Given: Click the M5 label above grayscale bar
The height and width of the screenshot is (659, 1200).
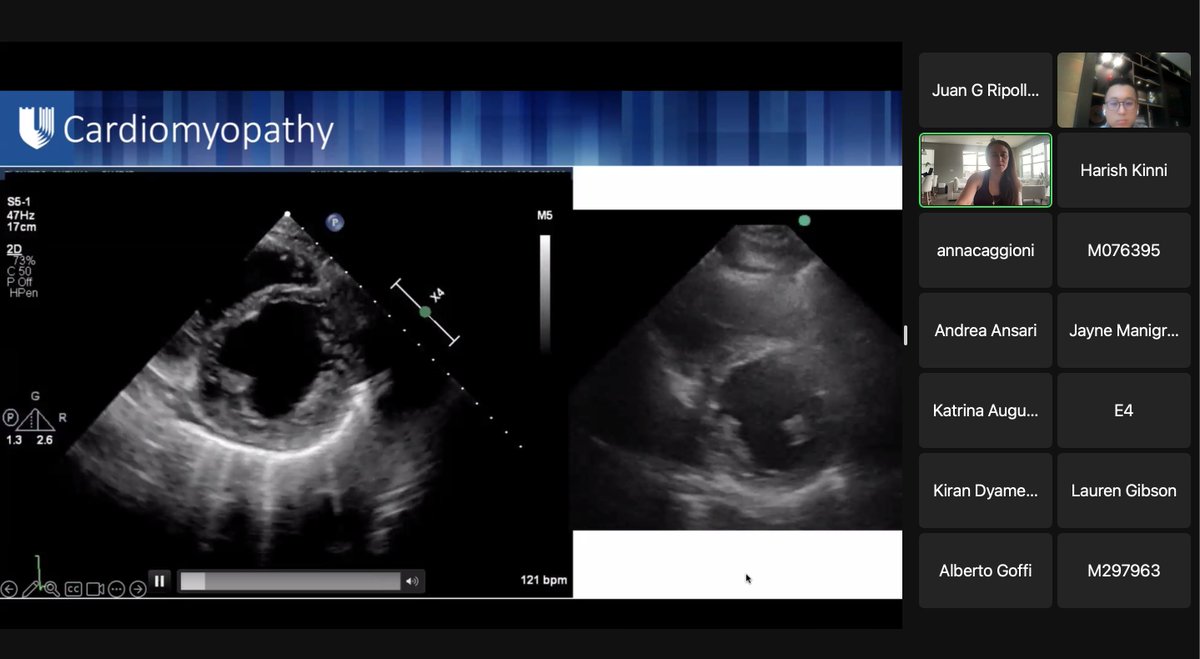Looking at the screenshot, I should (x=544, y=215).
